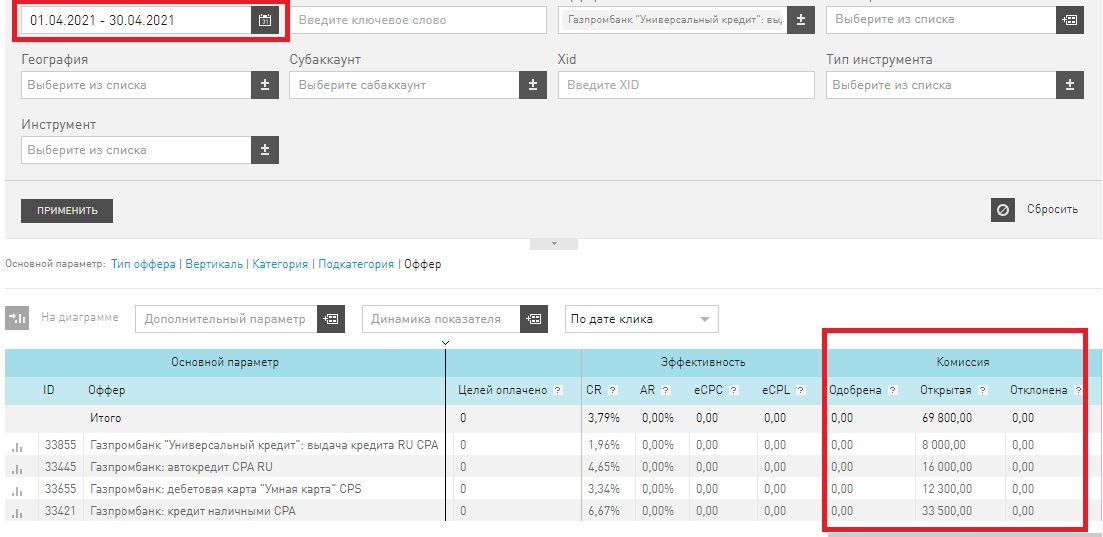
Task: Open calendar picker for date range
Action: (264, 20)
